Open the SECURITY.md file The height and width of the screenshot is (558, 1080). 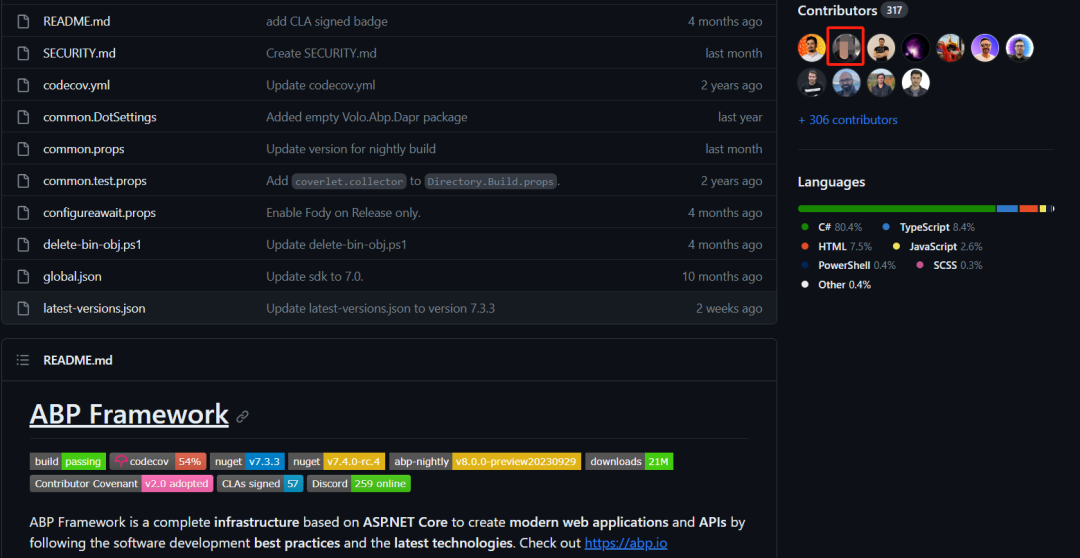pos(79,53)
